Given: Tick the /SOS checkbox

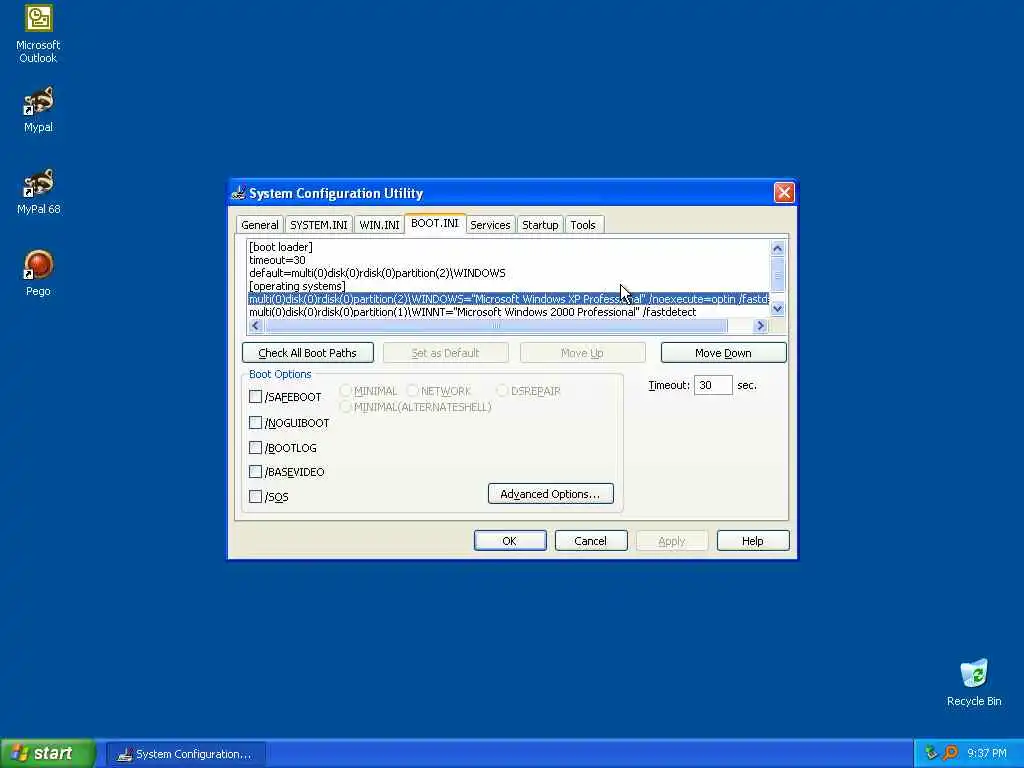Looking at the screenshot, I should 255,496.
